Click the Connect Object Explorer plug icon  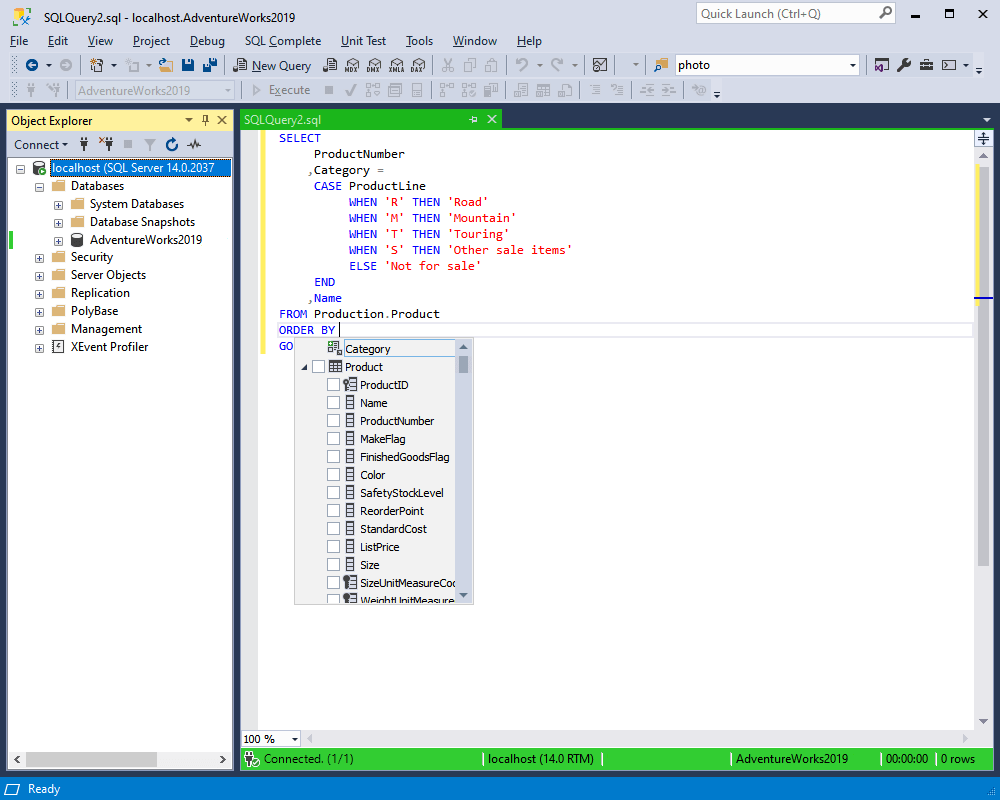tap(84, 144)
